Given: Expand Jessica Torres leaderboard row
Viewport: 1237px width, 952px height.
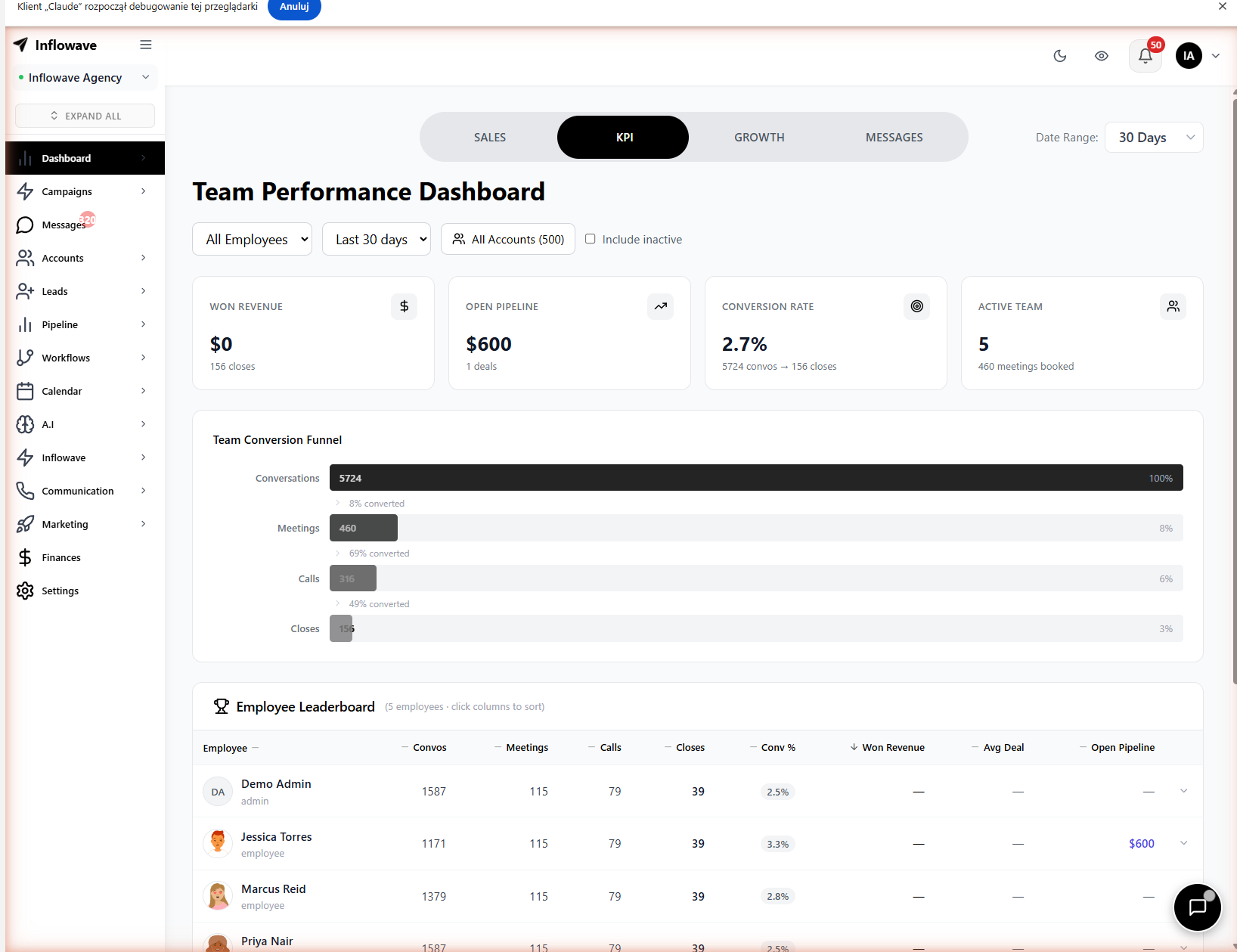Looking at the screenshot, I should pos(1183,842).
